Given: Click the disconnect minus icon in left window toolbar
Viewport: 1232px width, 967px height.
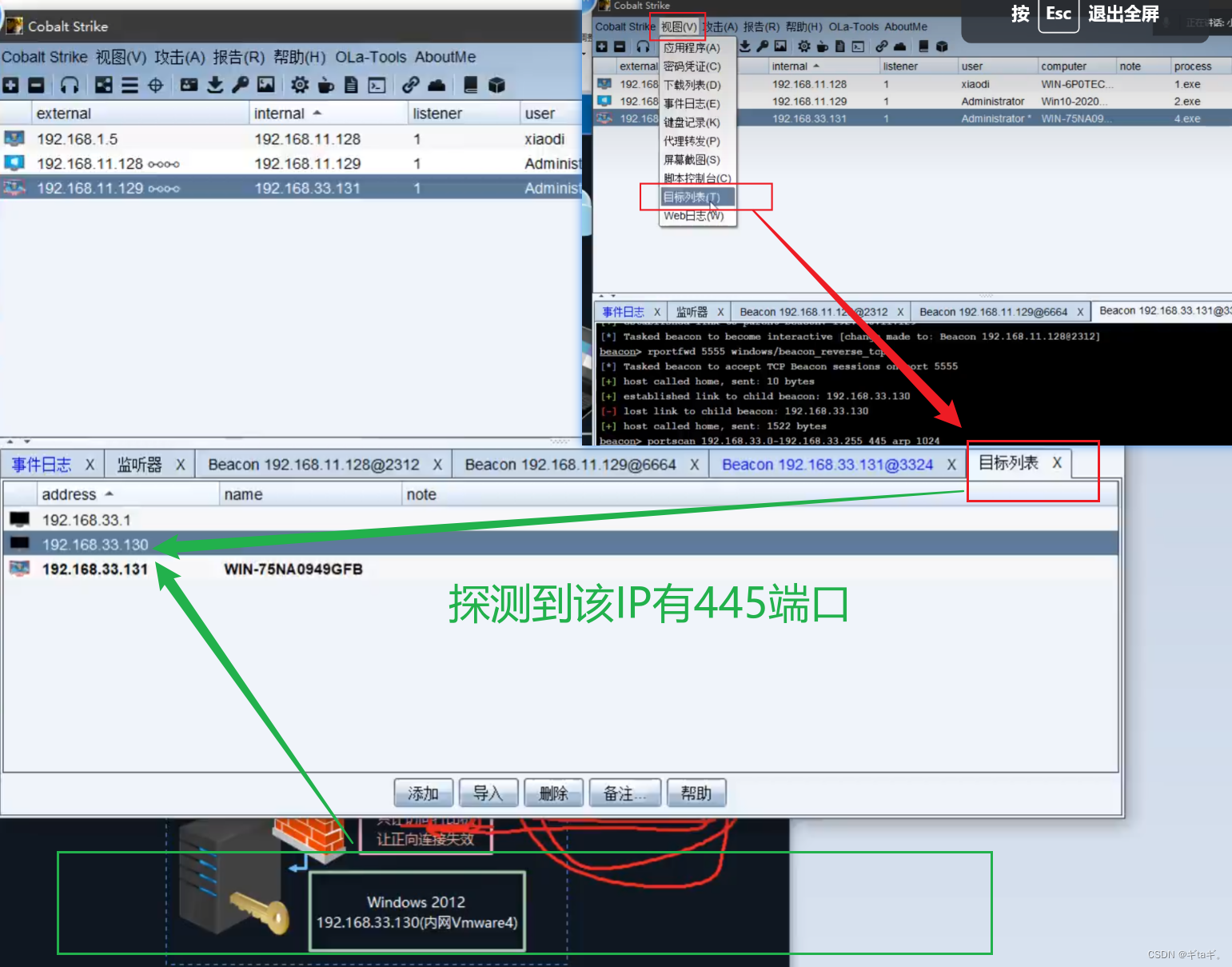Looking at the screenshot, I should point(36,85).
